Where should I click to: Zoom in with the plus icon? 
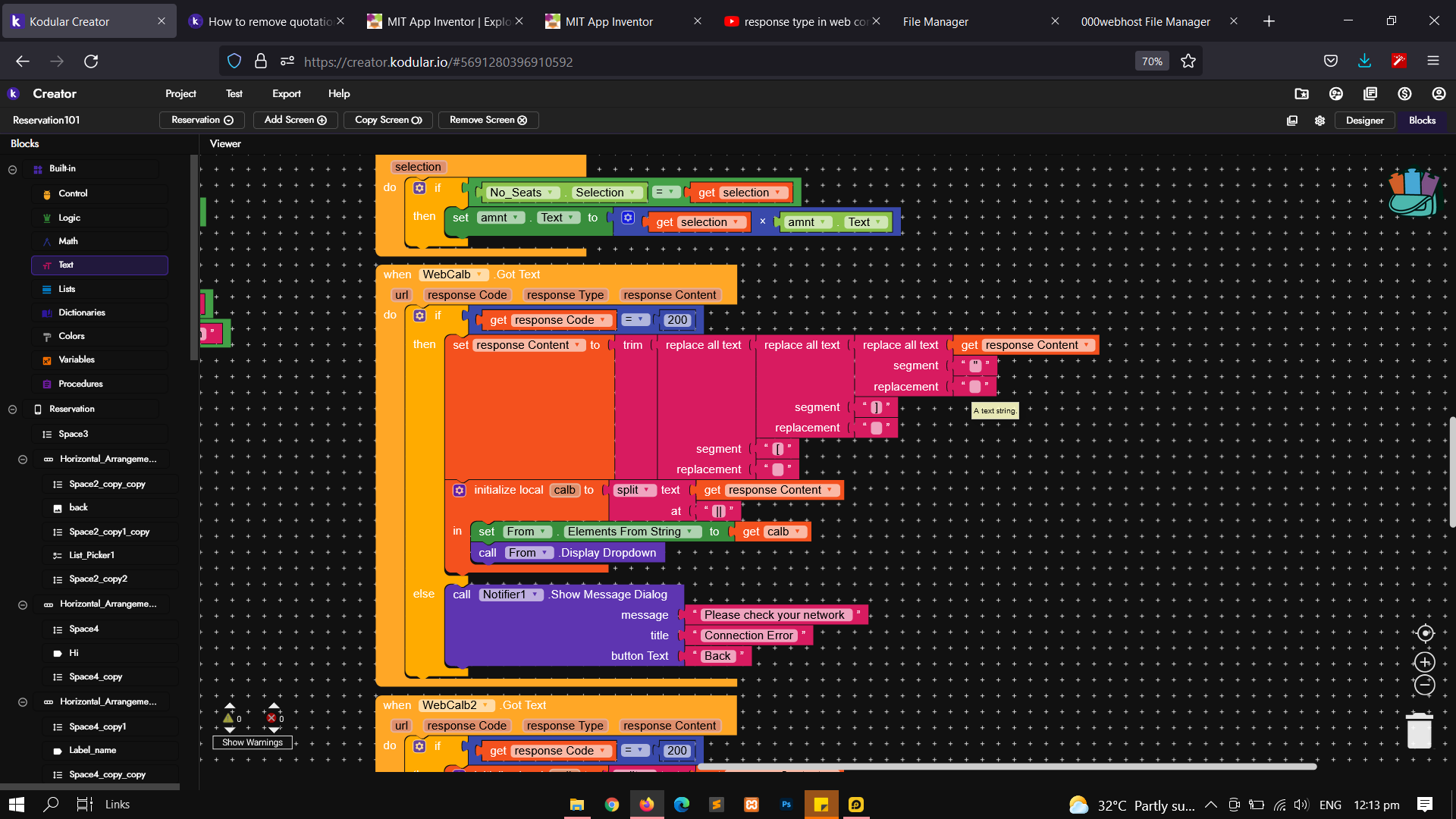pyautogui.click(x=1425, y=662)
